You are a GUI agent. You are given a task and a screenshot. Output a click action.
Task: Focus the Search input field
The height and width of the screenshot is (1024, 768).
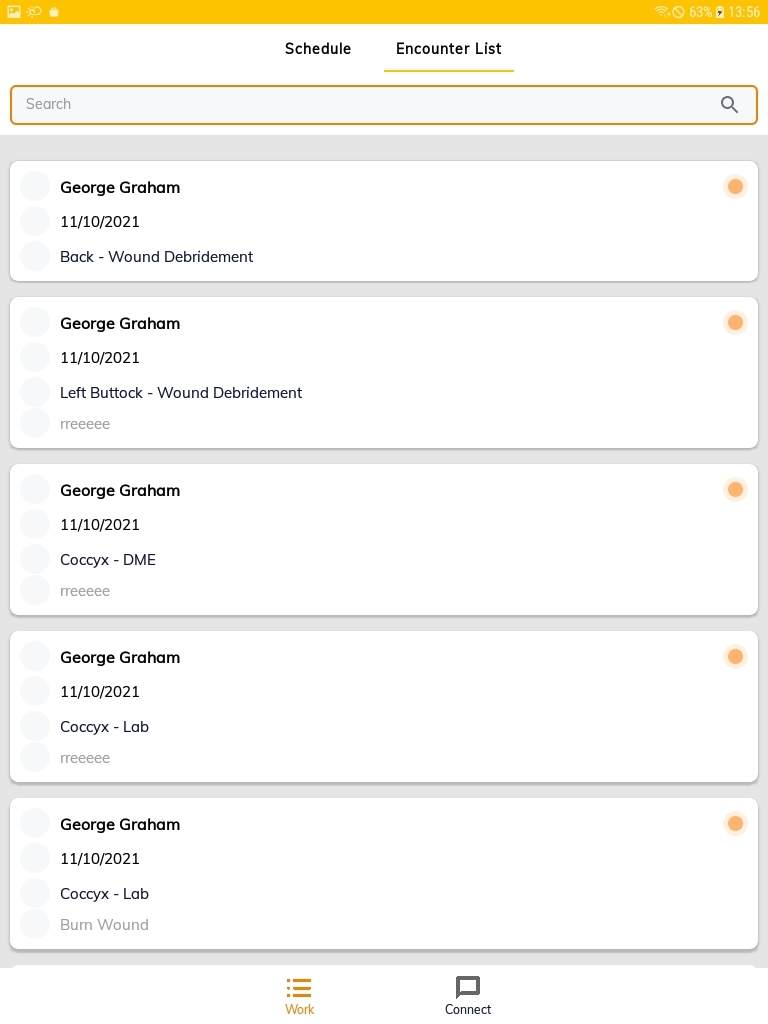384,104
